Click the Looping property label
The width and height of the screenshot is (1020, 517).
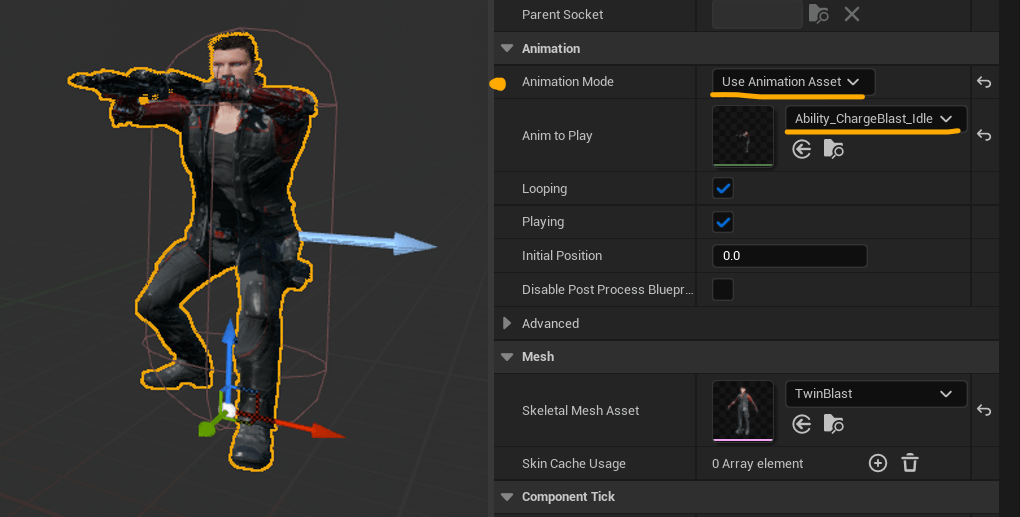click(544, 189)
